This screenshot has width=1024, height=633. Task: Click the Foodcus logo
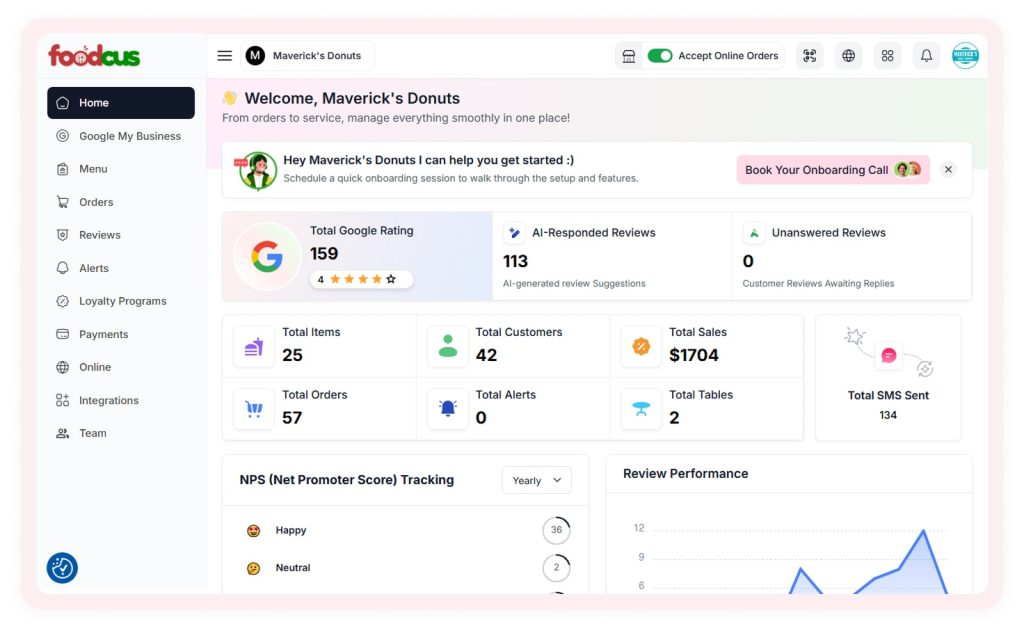pyautogui.click(x=94, y=56)
